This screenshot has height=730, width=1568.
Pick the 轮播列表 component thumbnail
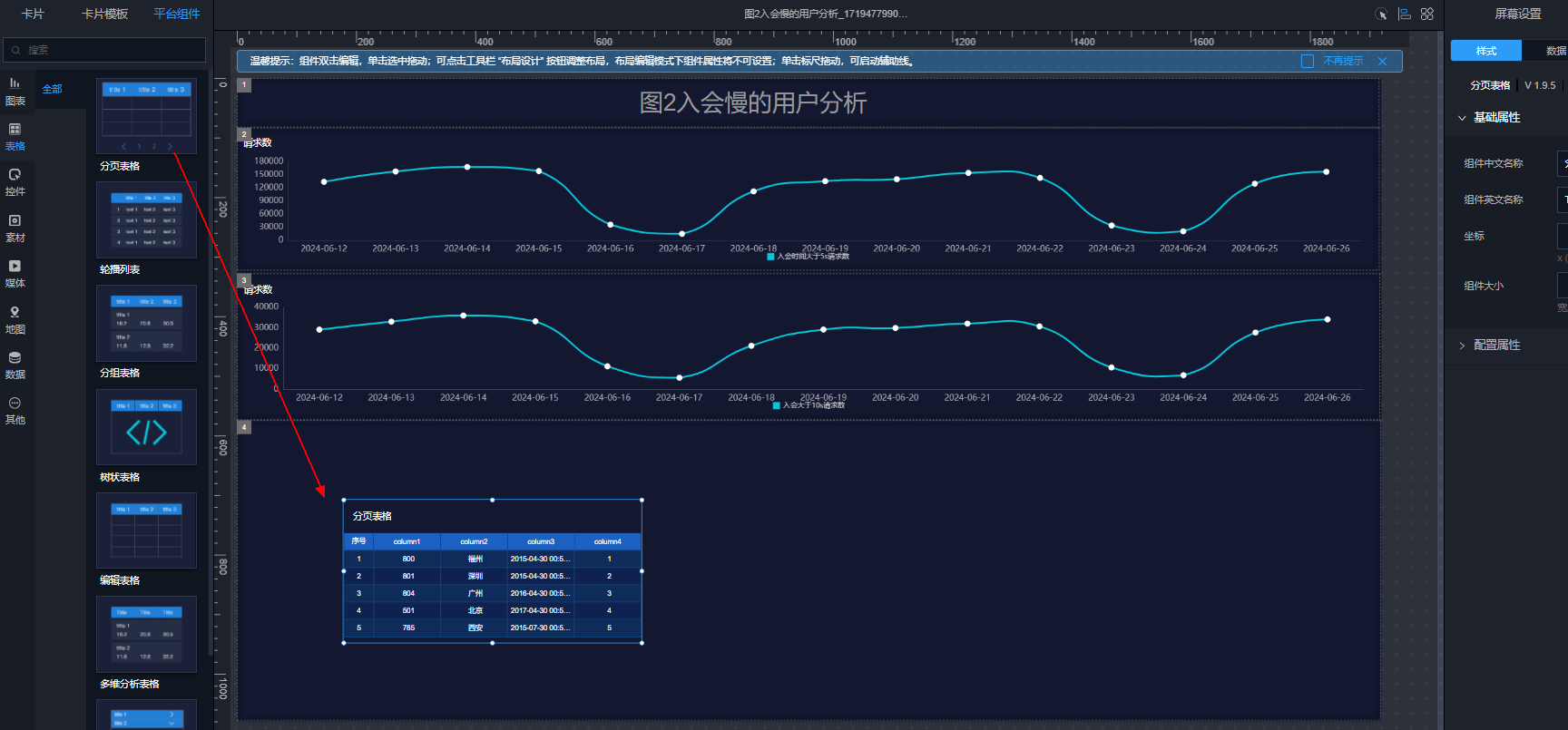click(146, 219)
